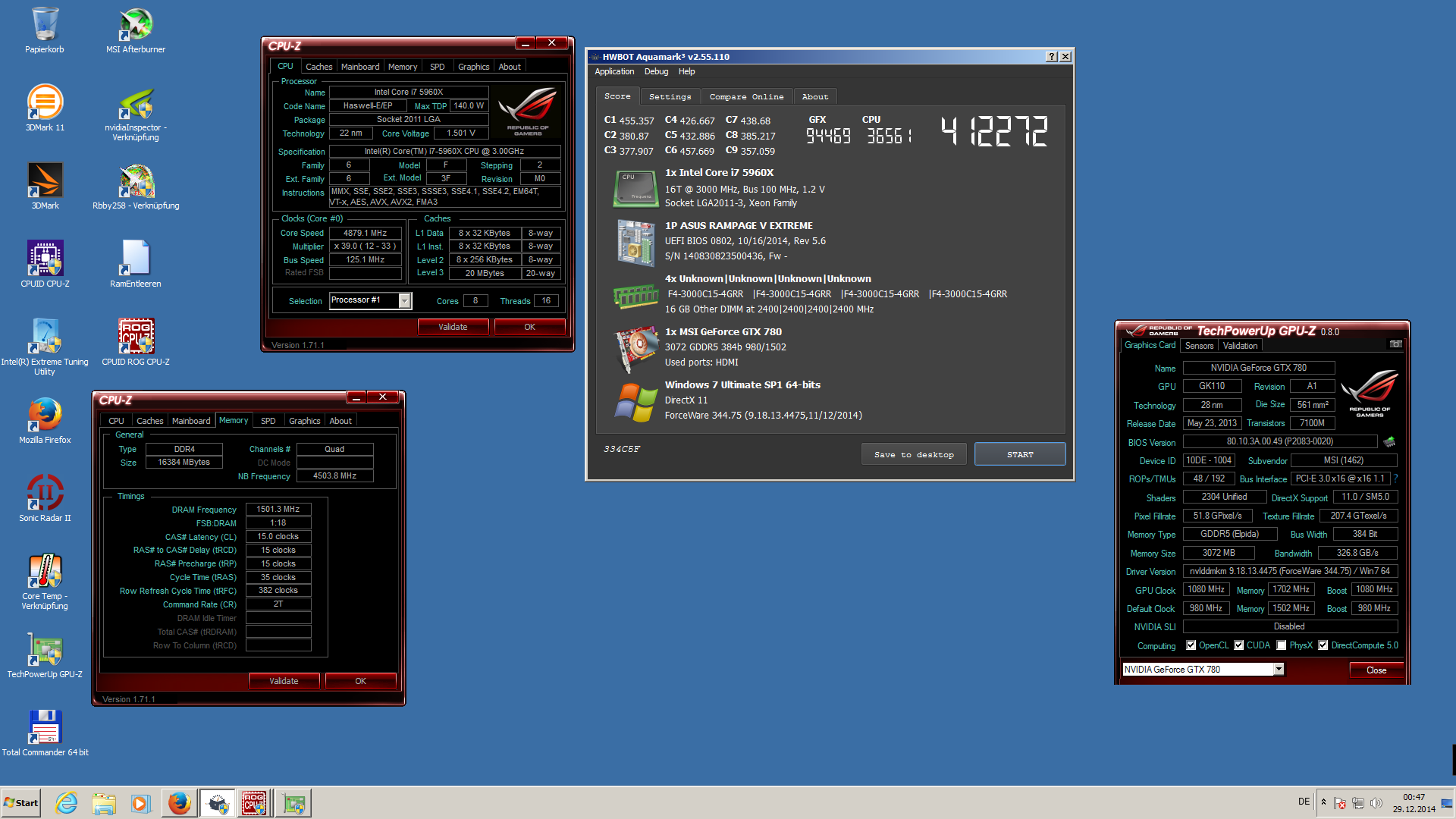
Task: Open the SPD tab in lower CPU-Z window
Action: click(x=268, y=421)
